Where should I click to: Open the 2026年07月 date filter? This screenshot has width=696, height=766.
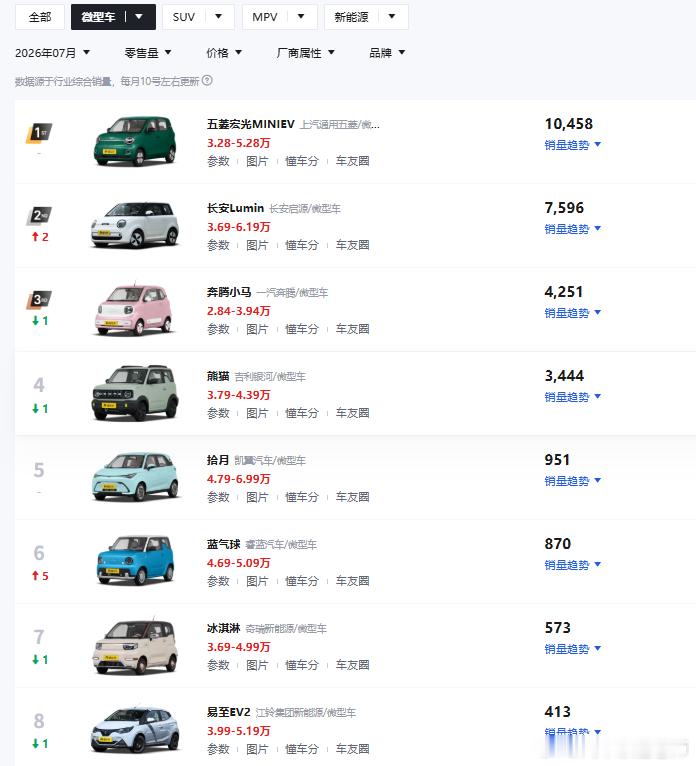click(52, 53)
